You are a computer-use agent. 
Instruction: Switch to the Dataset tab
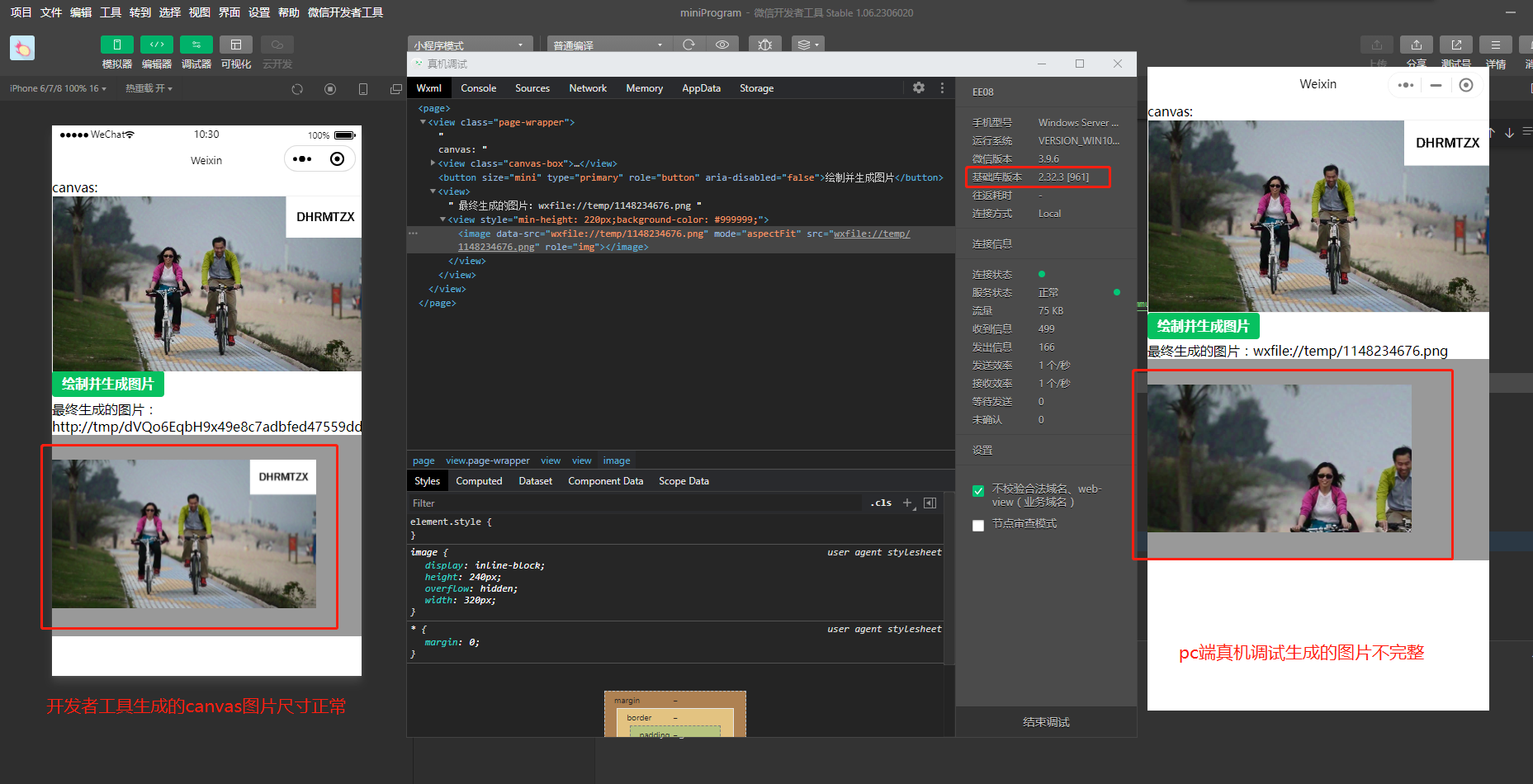(536, 481)
